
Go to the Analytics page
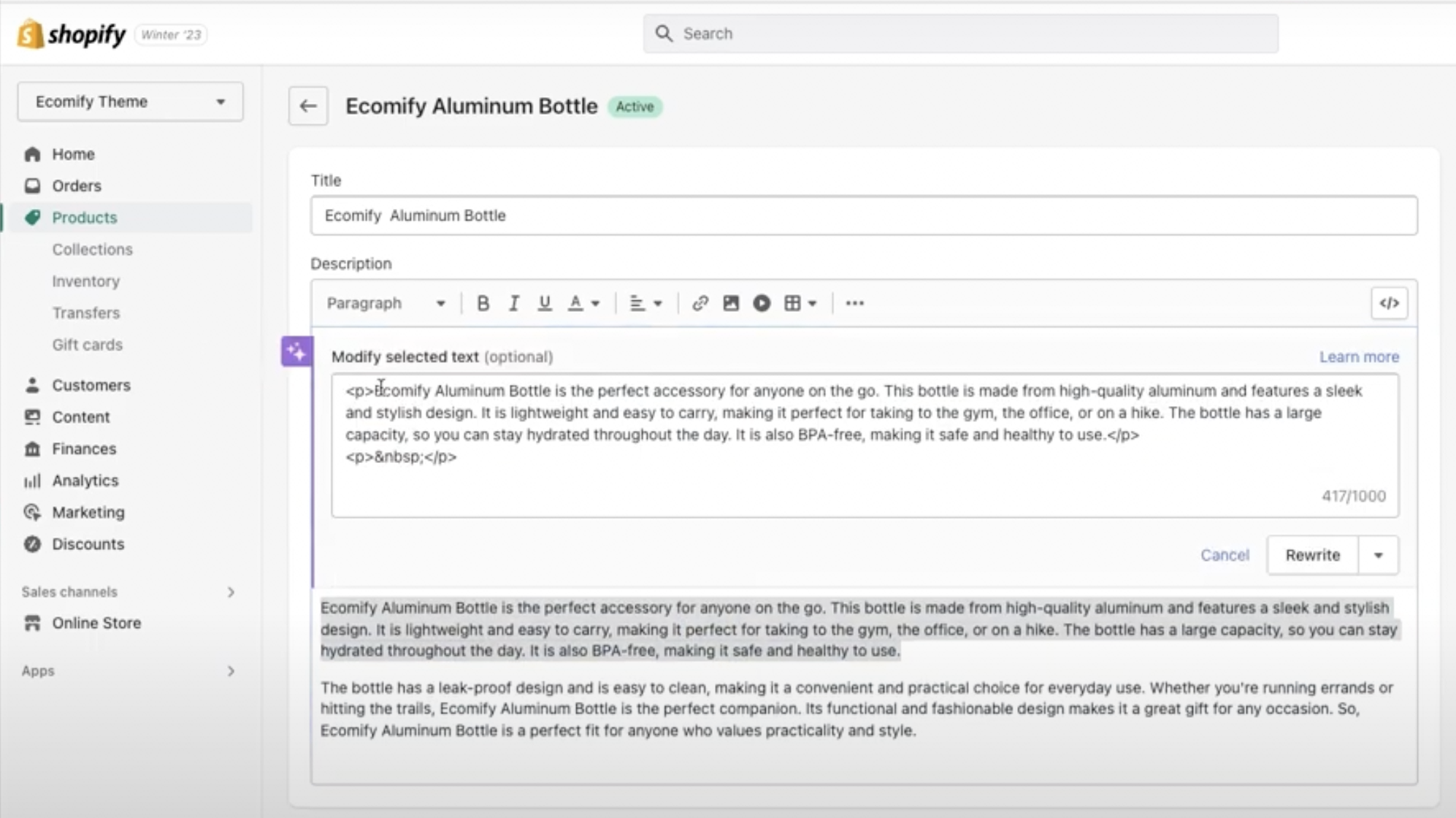pos(85,481)
